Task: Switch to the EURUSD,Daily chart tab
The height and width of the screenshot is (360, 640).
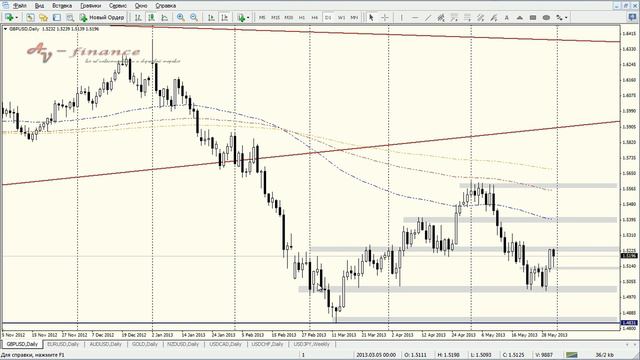Action: click(x=63, y=344)
